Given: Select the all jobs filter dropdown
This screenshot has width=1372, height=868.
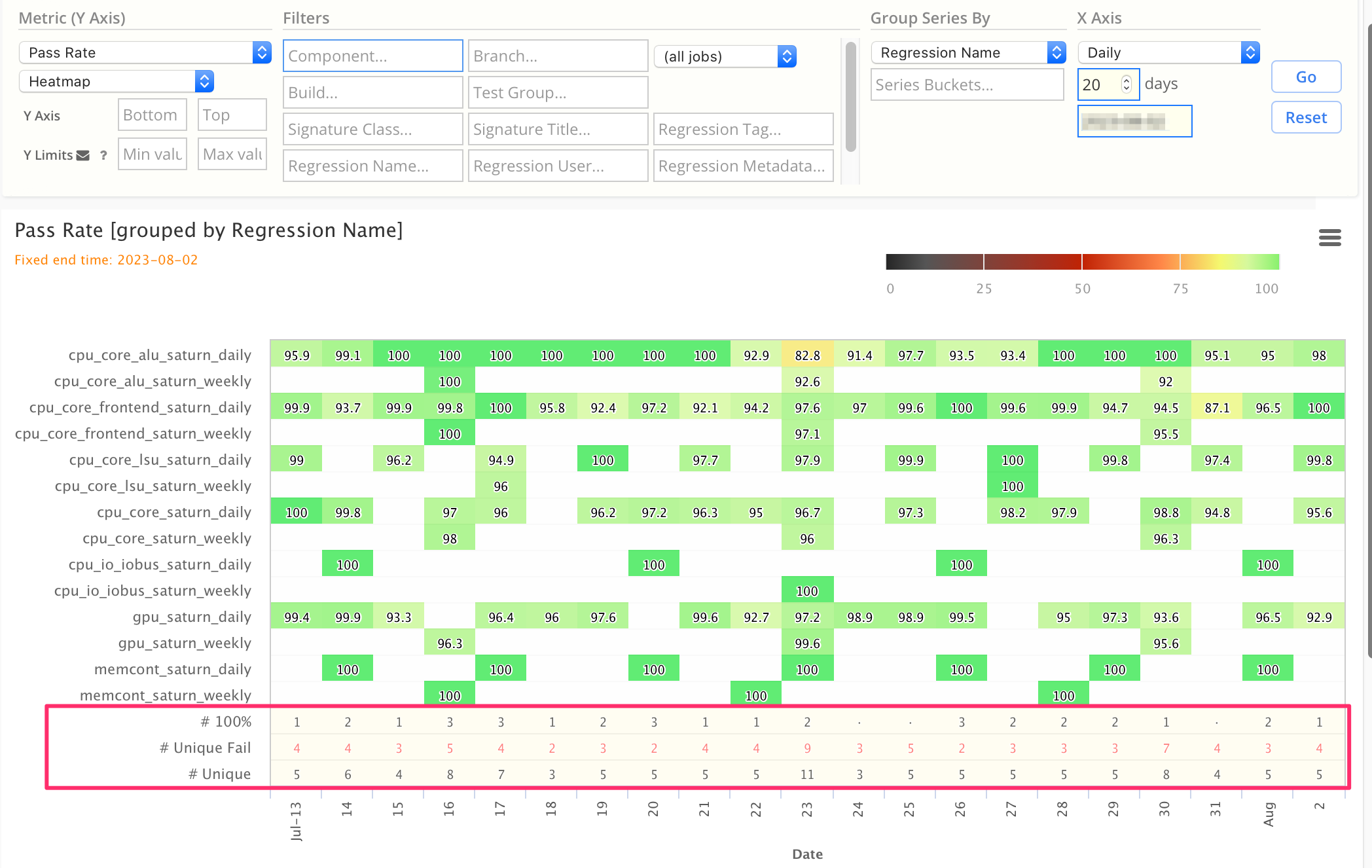Looking at the screenshot, I should pyautogui.click(x=725, y=55).
